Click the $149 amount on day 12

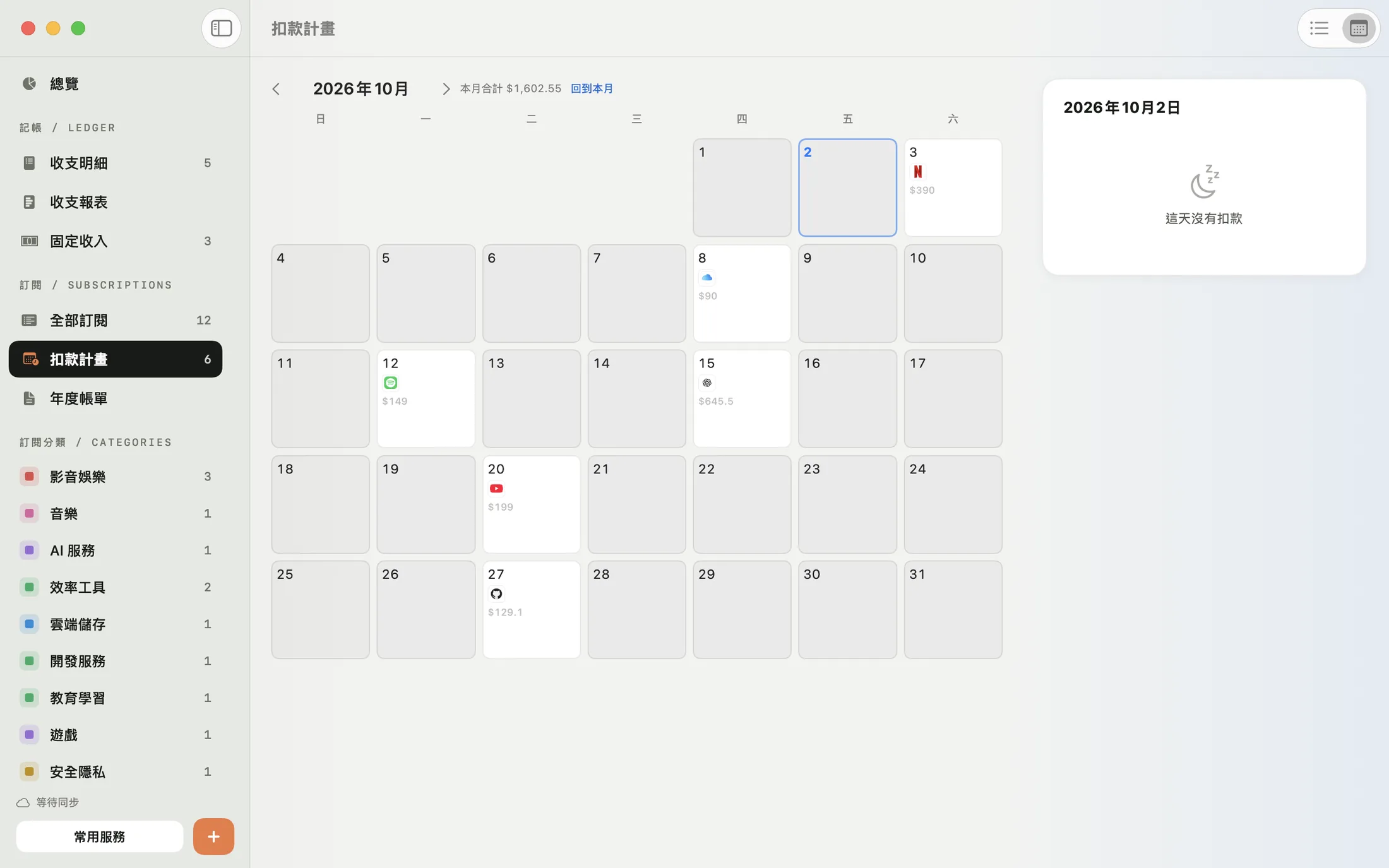(395, 401)
